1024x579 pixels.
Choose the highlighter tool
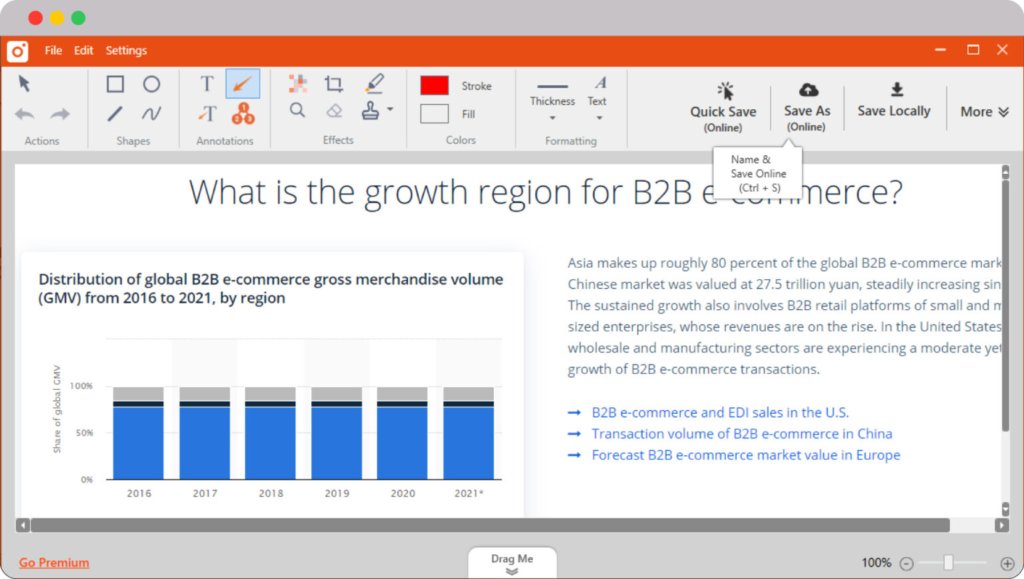point(373,83)
